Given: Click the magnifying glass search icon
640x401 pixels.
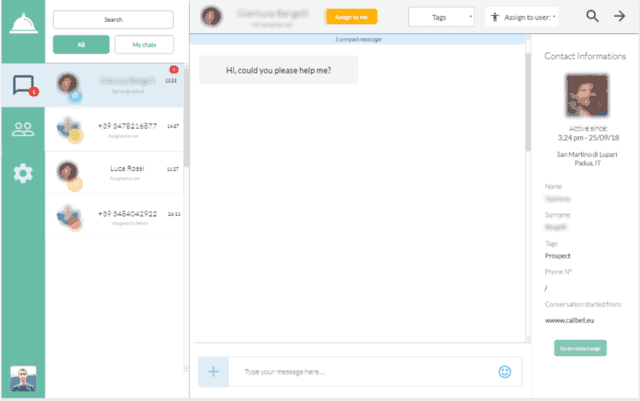Looking at the screenshot, I should (x=593, y=16).
